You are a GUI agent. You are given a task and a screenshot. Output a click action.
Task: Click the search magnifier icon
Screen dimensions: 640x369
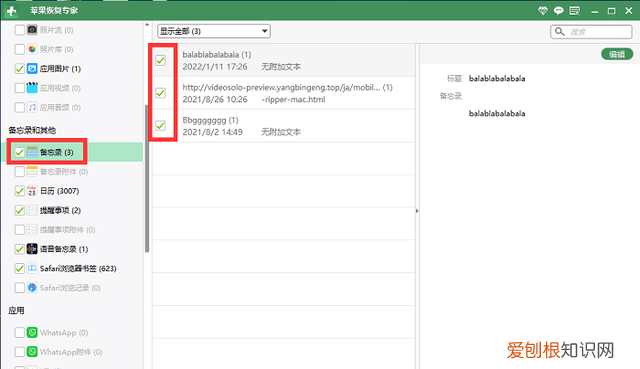point(560,31)
